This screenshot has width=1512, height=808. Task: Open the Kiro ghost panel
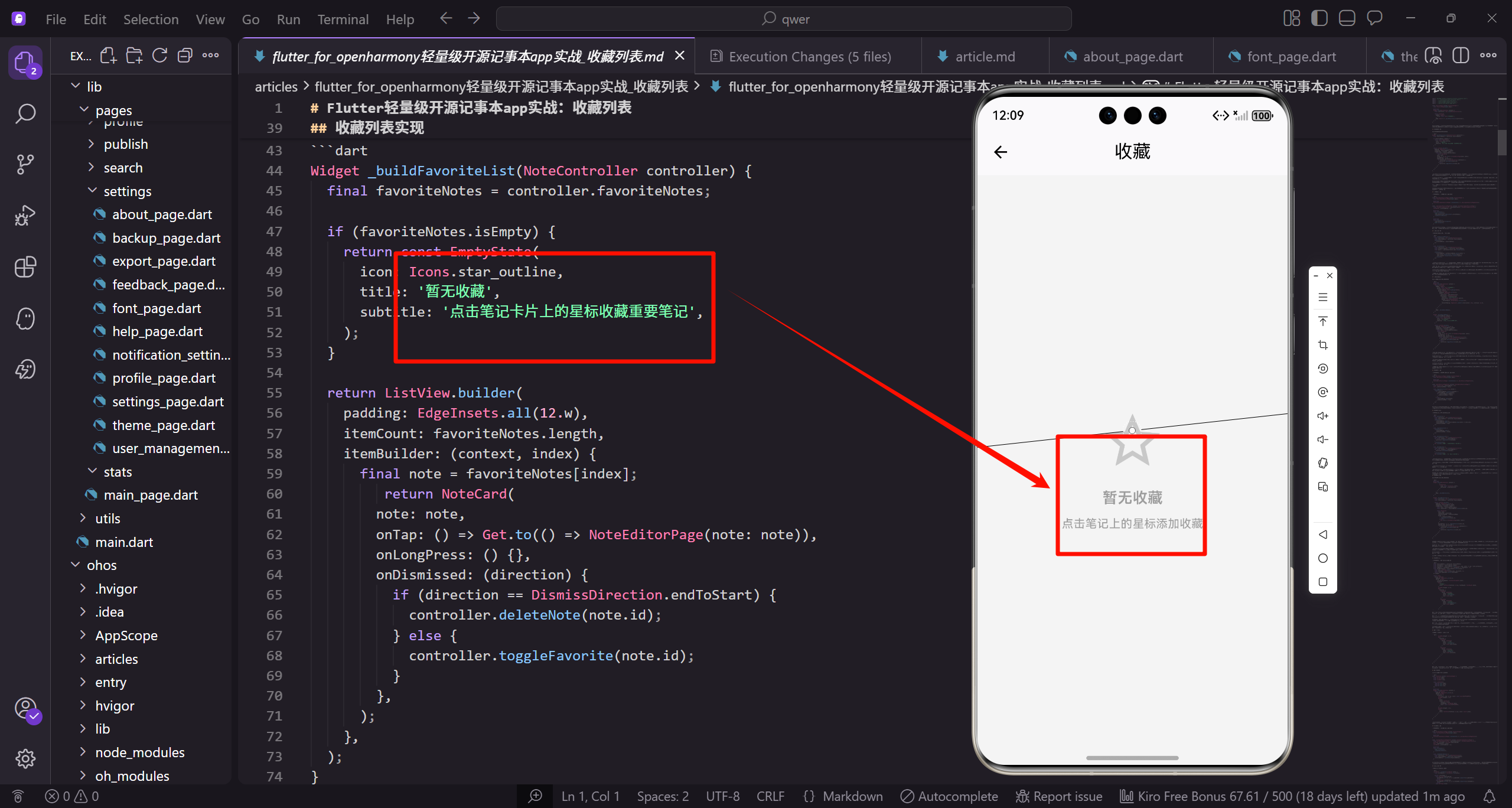click(25, 318)
